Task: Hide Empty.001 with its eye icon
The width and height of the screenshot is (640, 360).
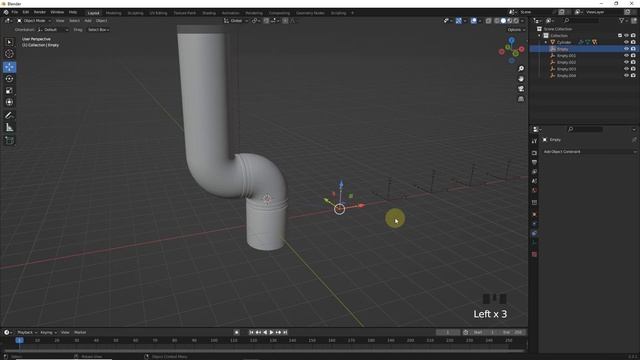Action: point(626,56)
